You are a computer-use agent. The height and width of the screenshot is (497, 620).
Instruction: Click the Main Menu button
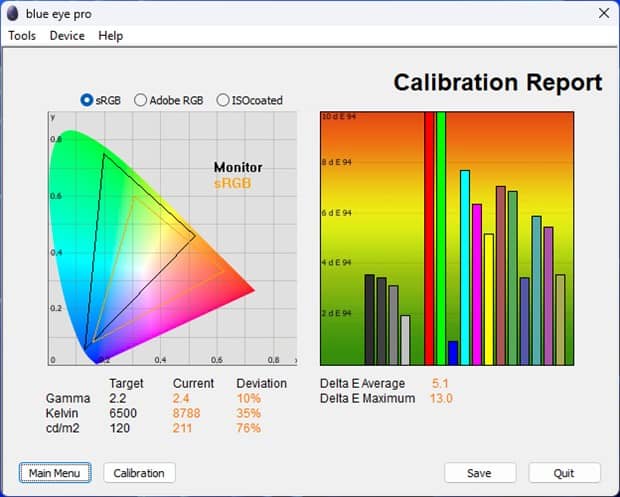click(x=55, y=472)
